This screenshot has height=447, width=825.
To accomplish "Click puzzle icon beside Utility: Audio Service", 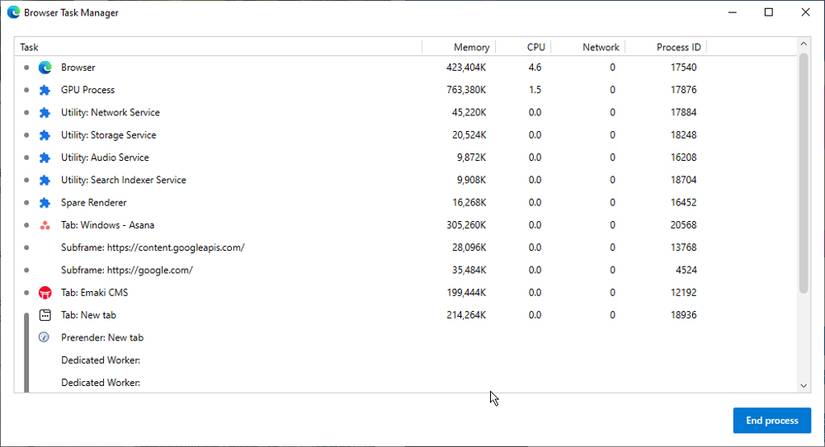I will click(44, 158).
